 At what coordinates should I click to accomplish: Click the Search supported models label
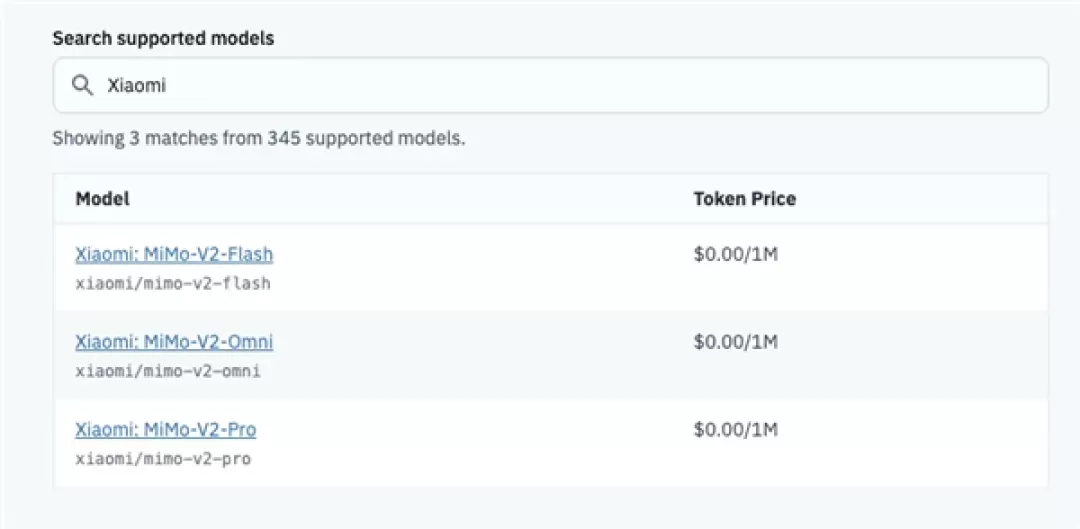163,39
